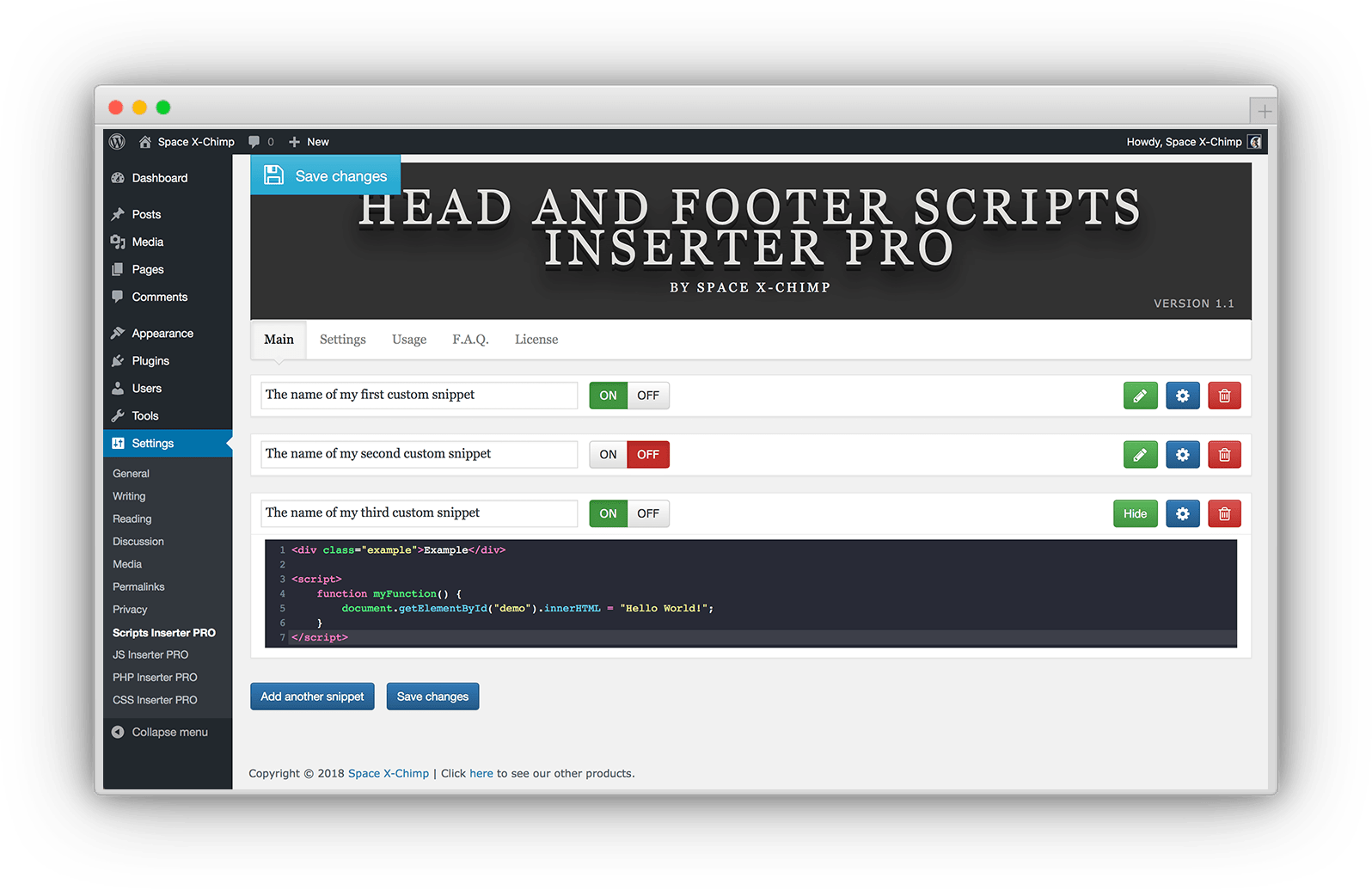Screen dimensions: 1372x890
Task: Switch to the License tab
Action: pos(536,340)
